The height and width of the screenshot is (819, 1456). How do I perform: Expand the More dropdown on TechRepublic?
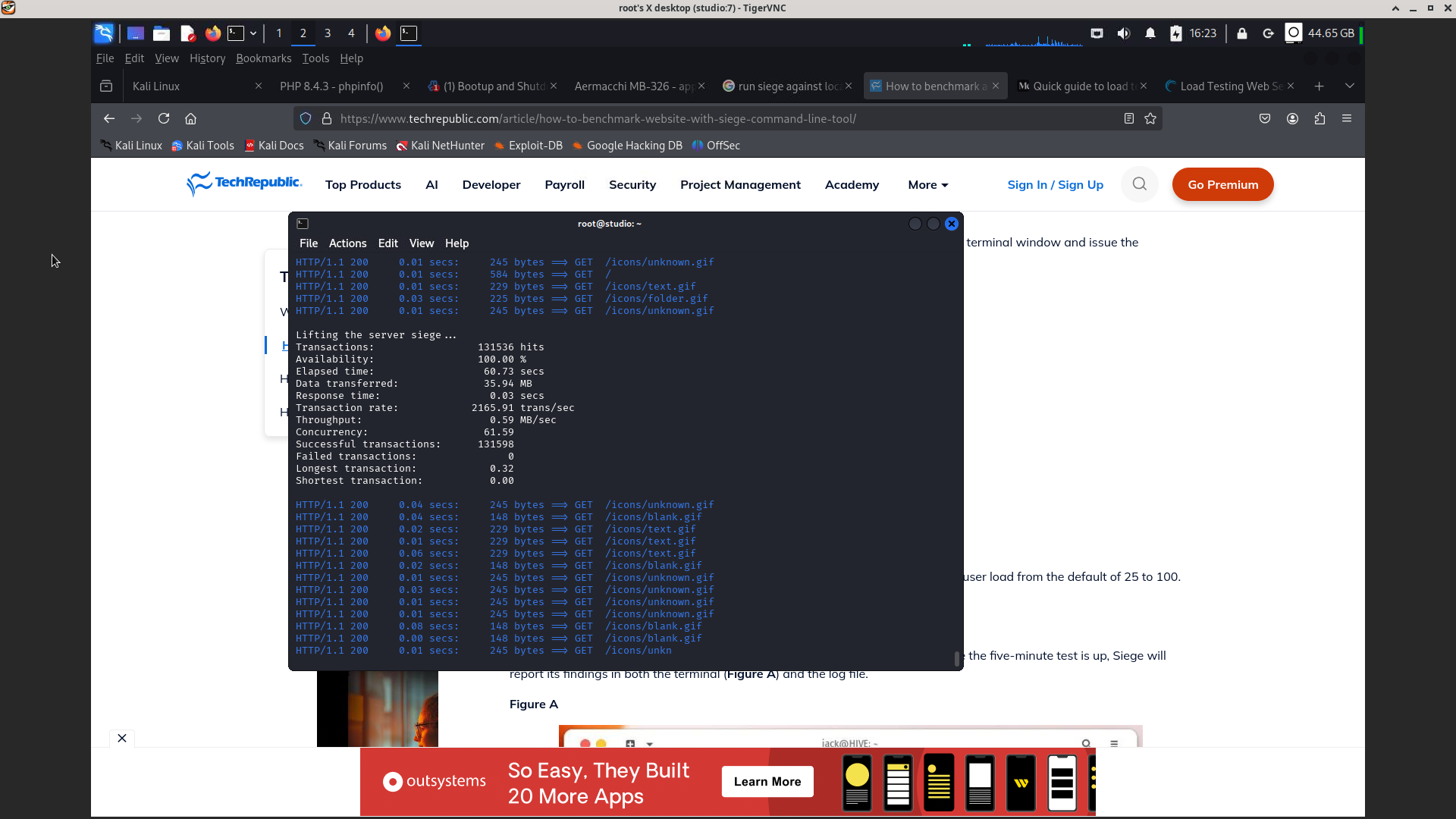pyautogui.click(x=928, y=185)
